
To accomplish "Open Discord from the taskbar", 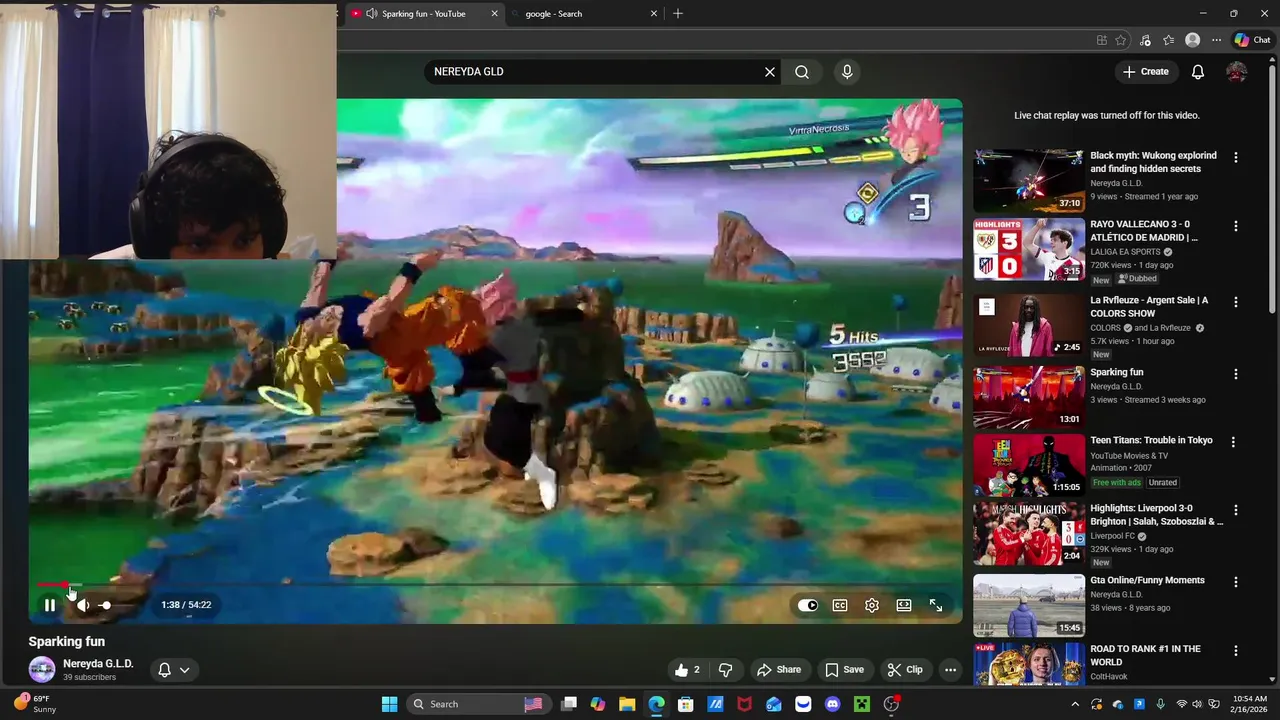I will click(x=832, y=704).
